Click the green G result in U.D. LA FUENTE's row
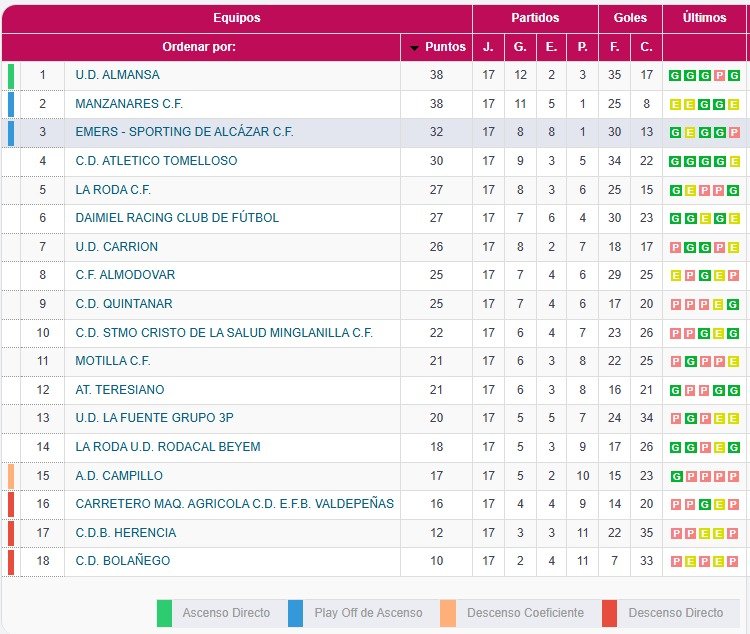 pos(690,419)
